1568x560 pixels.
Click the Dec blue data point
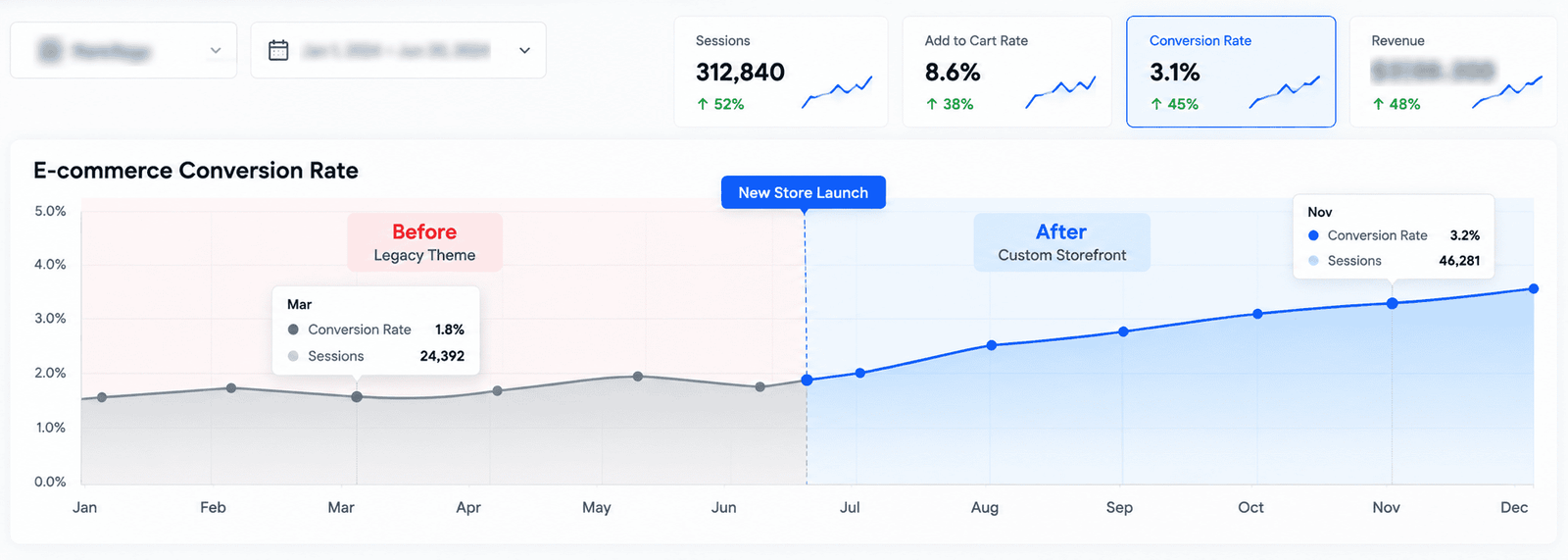1534,288
